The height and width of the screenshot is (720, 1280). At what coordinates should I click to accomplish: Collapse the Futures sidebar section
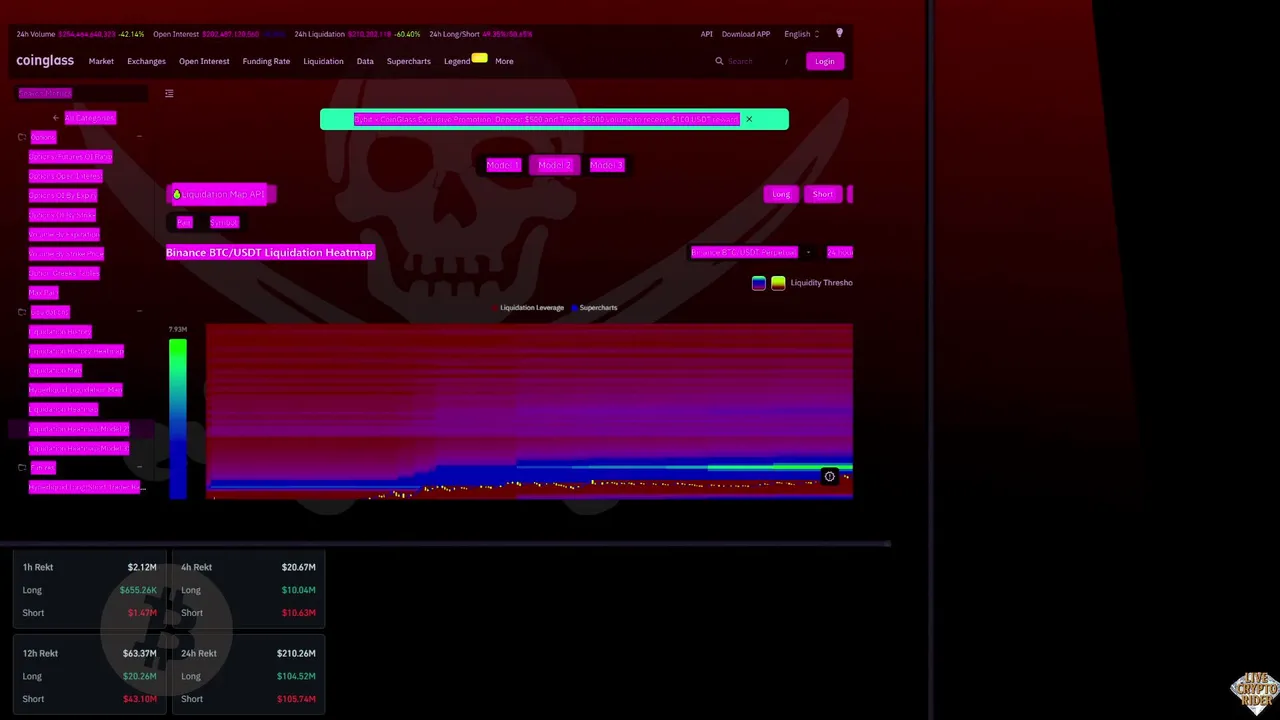tap(139, 467)
